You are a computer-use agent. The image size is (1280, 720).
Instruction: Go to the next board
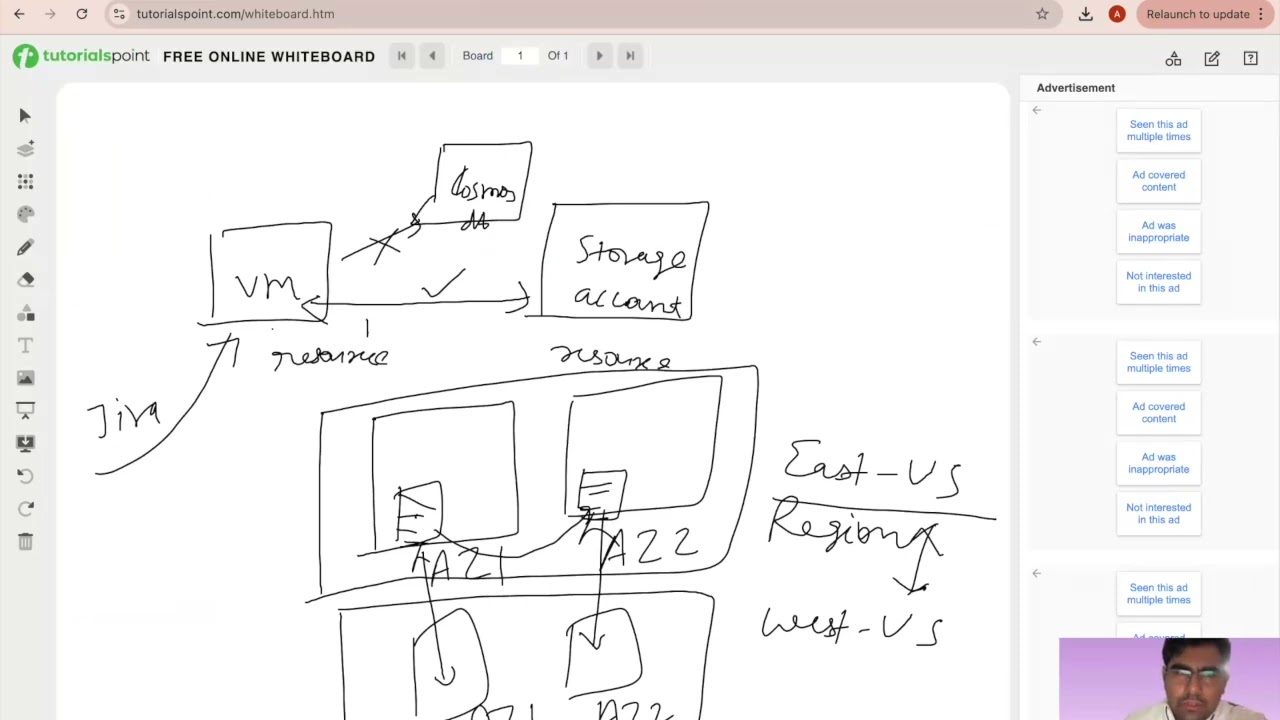pos(599,56)
